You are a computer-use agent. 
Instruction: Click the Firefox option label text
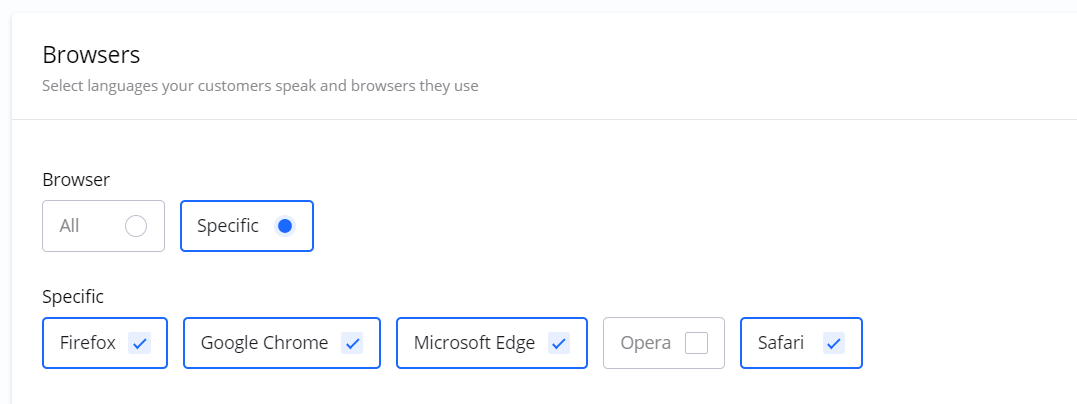pos(88,343)
